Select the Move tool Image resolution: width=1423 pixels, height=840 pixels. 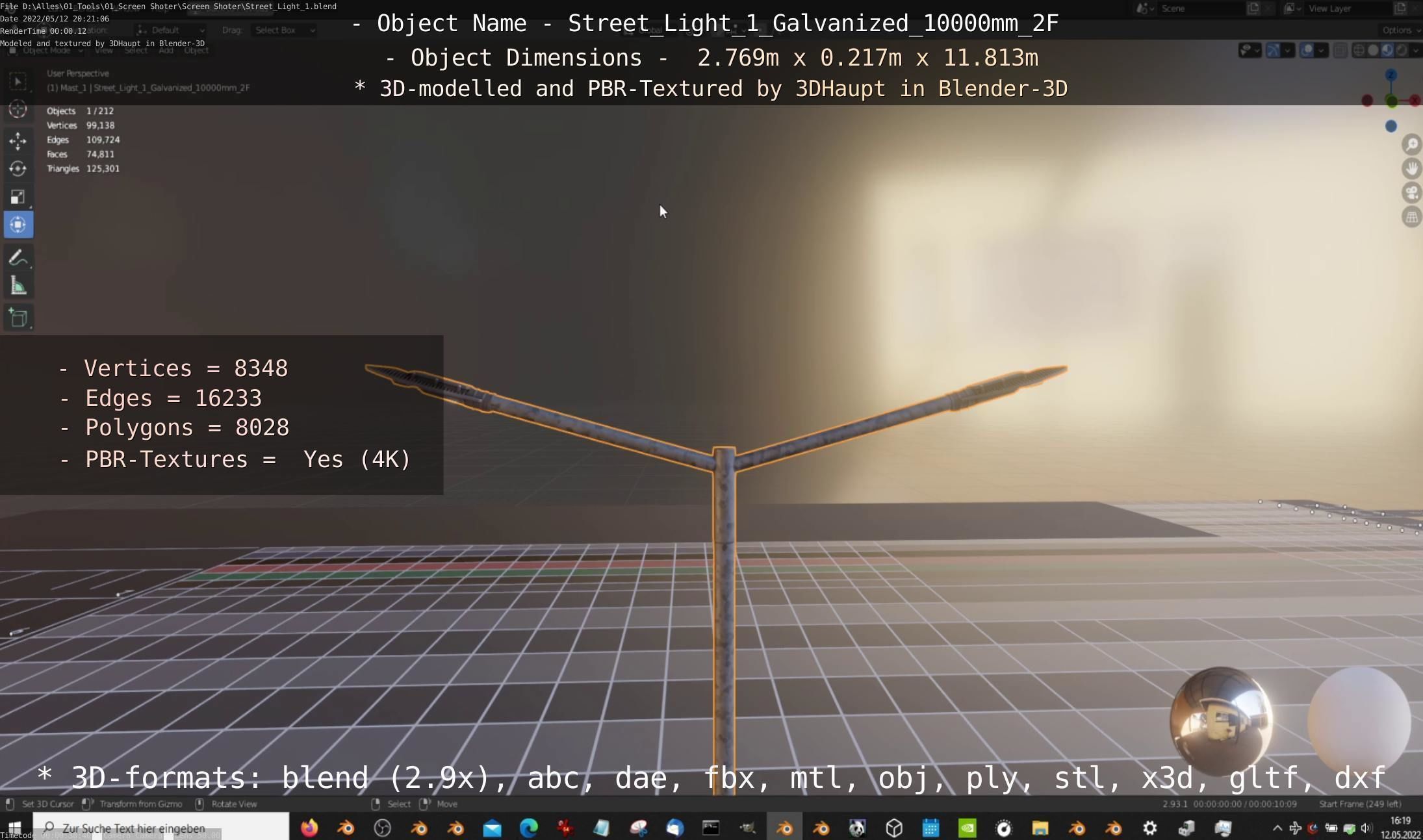(x=18, y=140)
